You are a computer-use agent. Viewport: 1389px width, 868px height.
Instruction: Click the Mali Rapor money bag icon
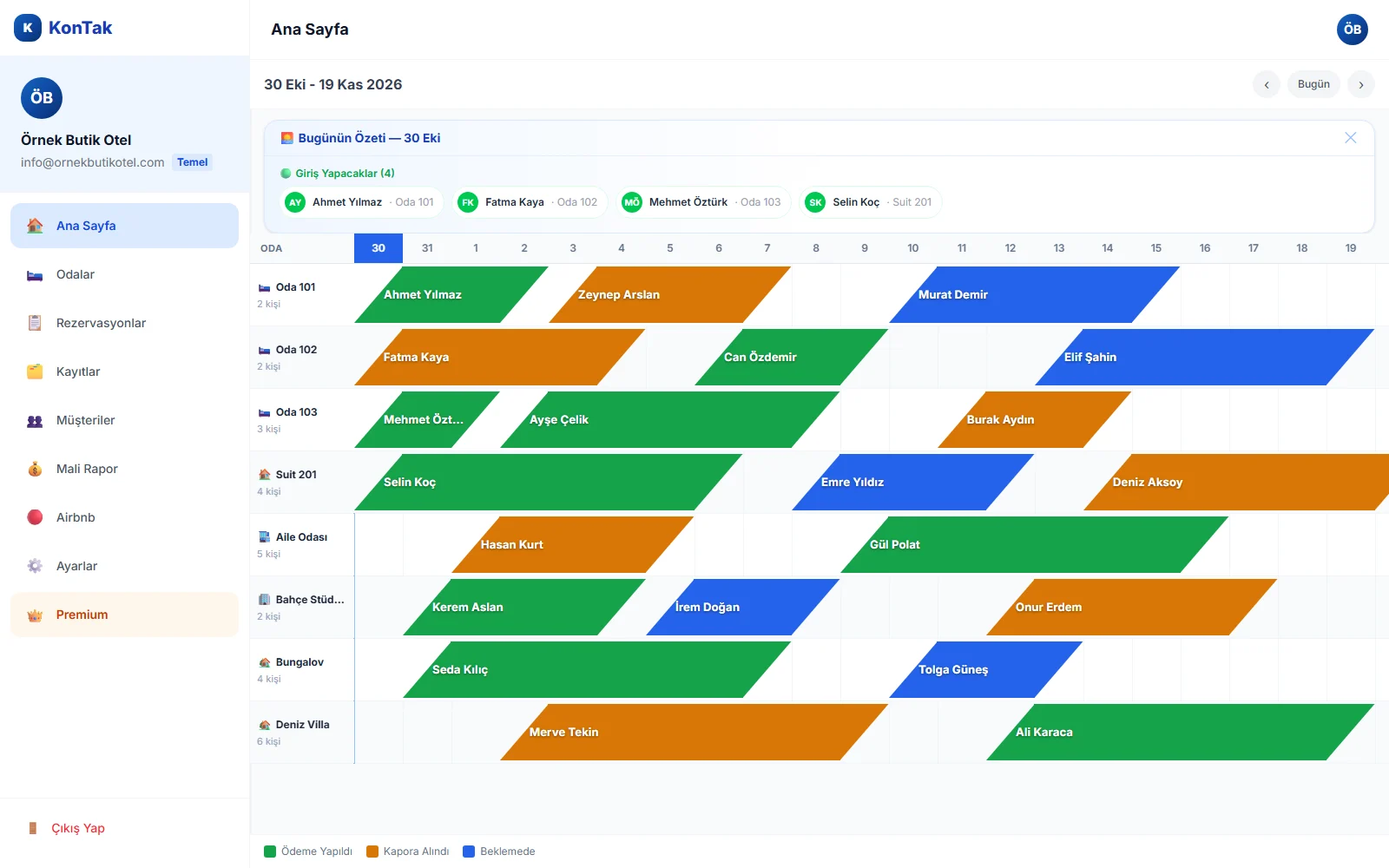click(35, 469)
